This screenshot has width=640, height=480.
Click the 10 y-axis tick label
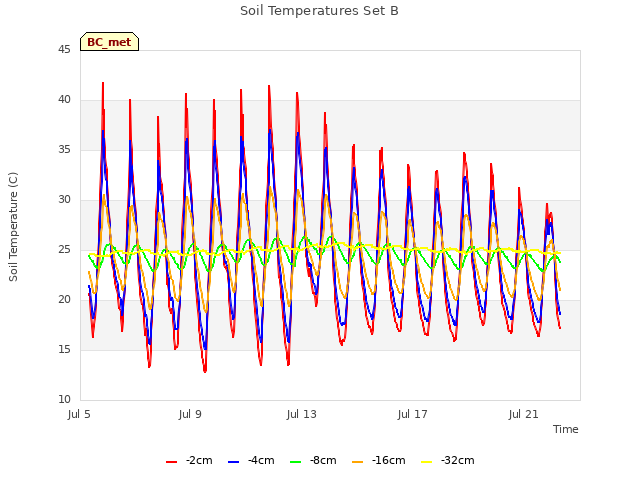pos(64,400)
